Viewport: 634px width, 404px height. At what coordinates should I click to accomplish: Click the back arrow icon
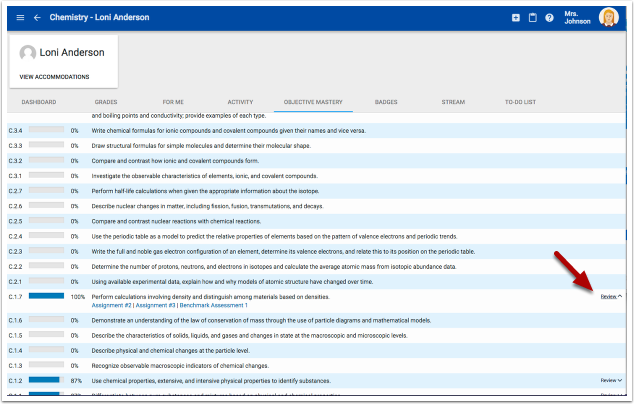[x=38, y=18]
